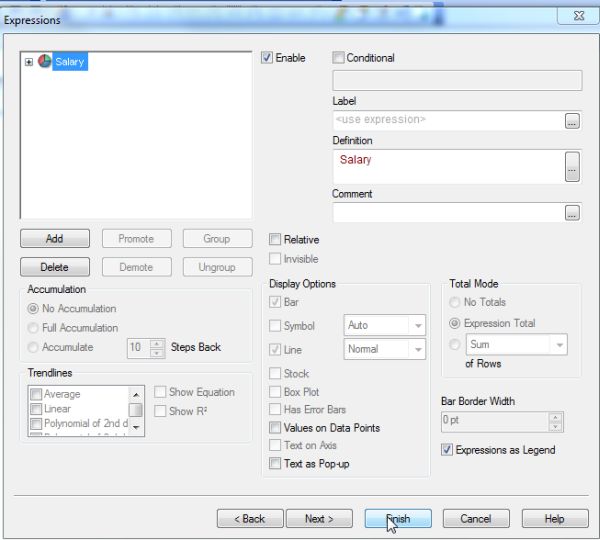The height and width of the screenshot is (540, 600).
Task: Enable Text as Pop-up checkbox
Action: [275, 463]
